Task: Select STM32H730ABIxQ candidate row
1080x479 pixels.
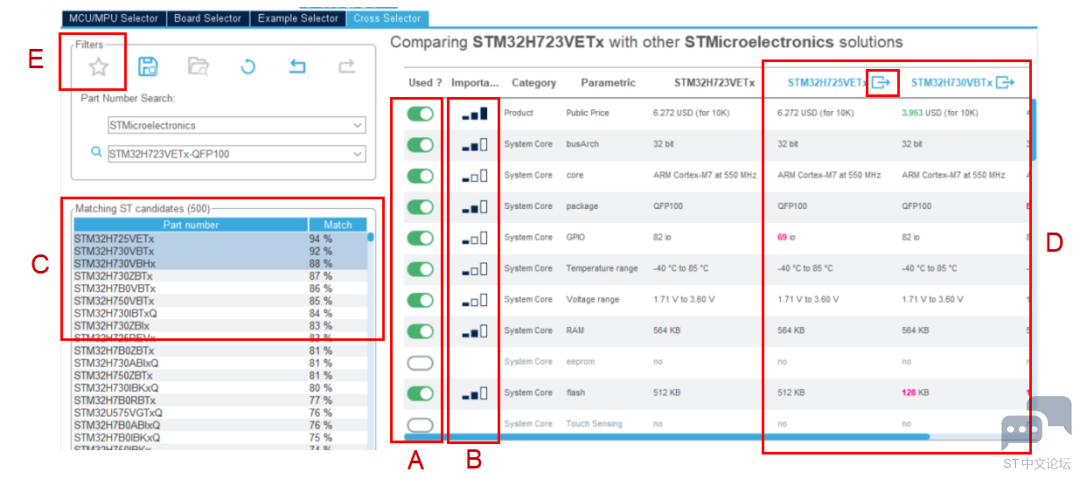Action: click(x=220, y=363)
